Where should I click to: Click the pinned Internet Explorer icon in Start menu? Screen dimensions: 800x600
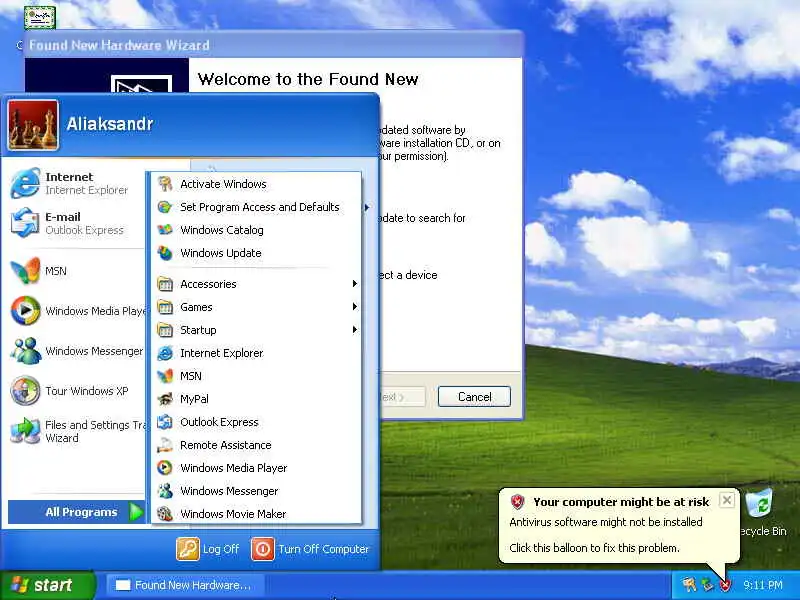[25, 183]
